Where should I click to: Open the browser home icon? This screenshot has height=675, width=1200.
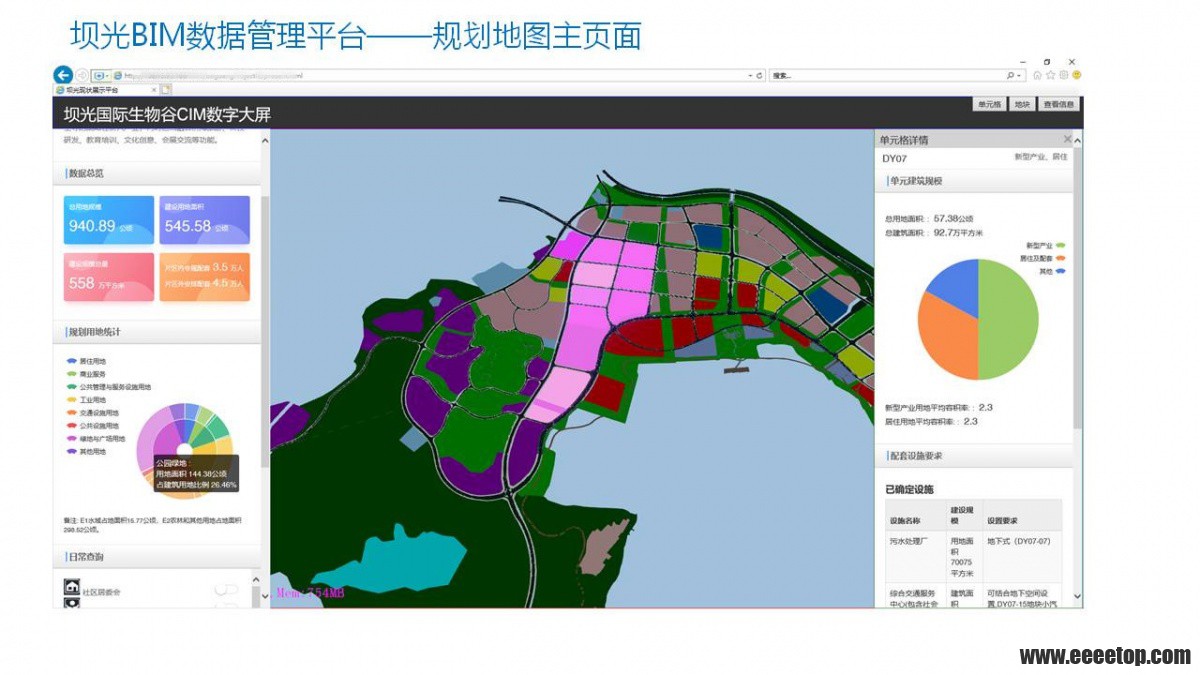(1038, 75)
